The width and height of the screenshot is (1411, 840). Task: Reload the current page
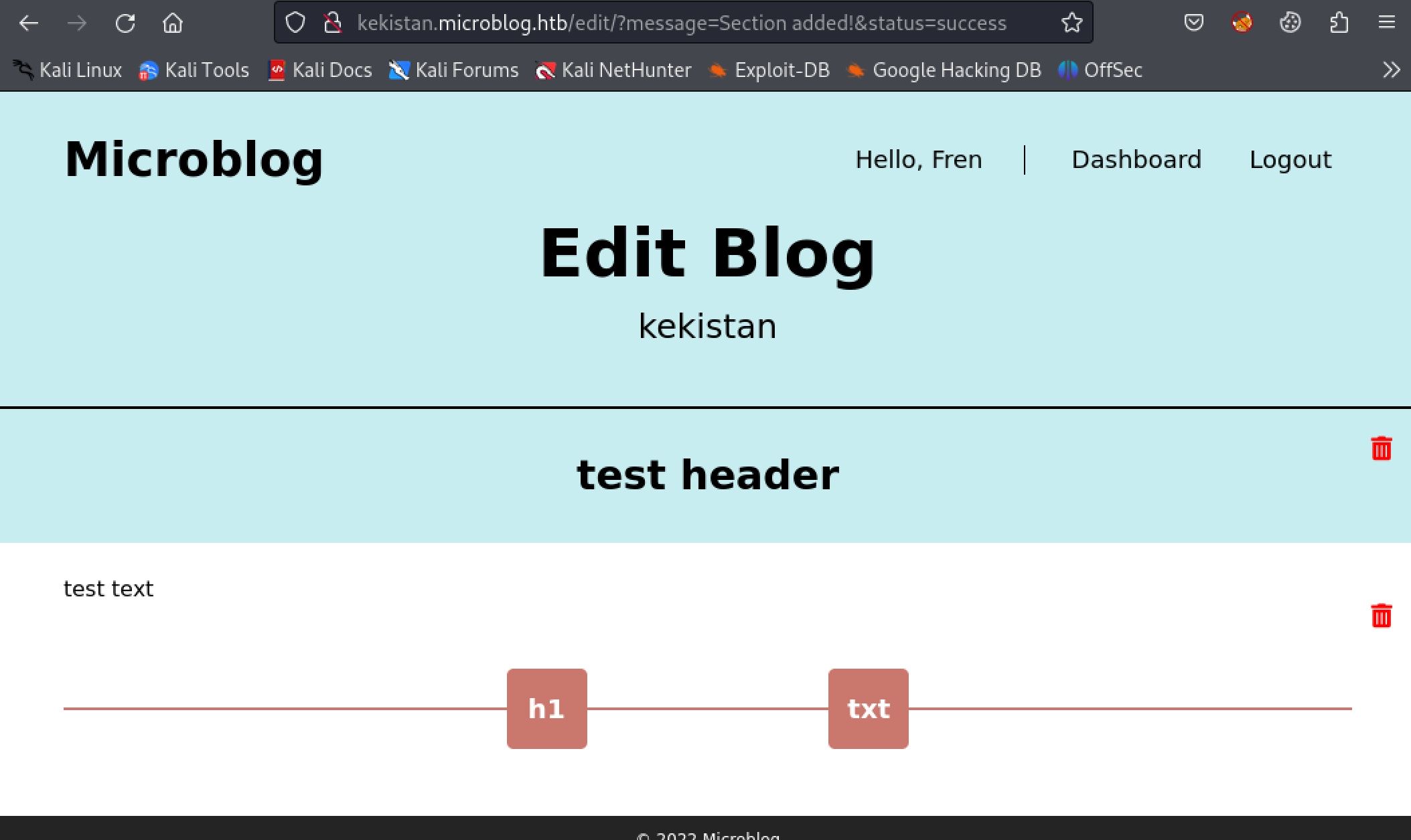pos(125,23)
